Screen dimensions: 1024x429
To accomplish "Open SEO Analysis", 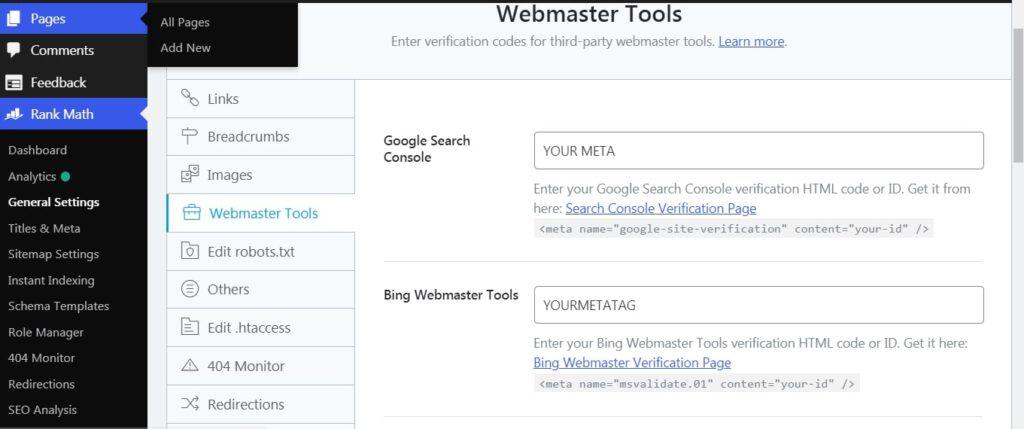I will pos(42,410).
